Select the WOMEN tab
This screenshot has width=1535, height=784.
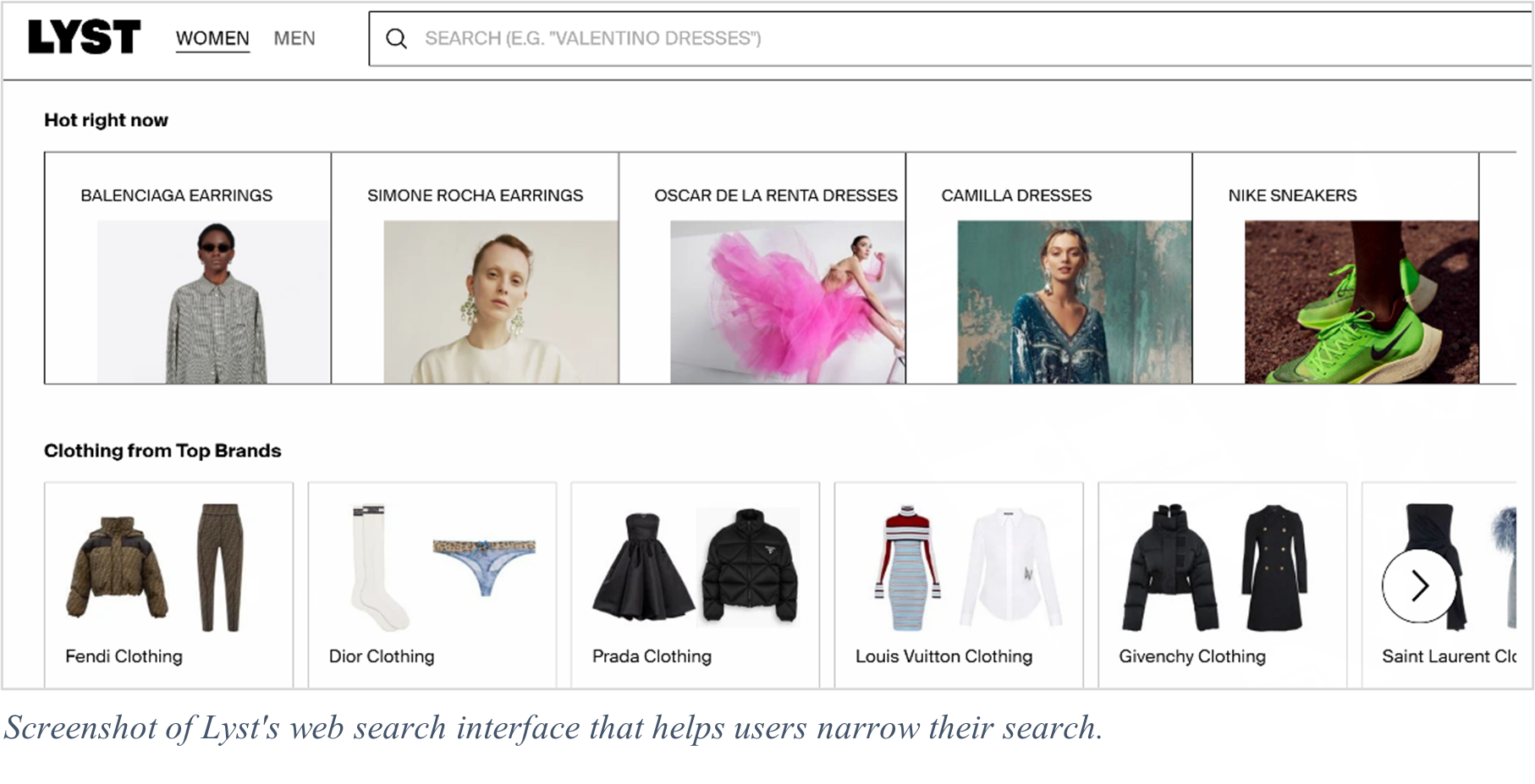click(x=212, y=38)
